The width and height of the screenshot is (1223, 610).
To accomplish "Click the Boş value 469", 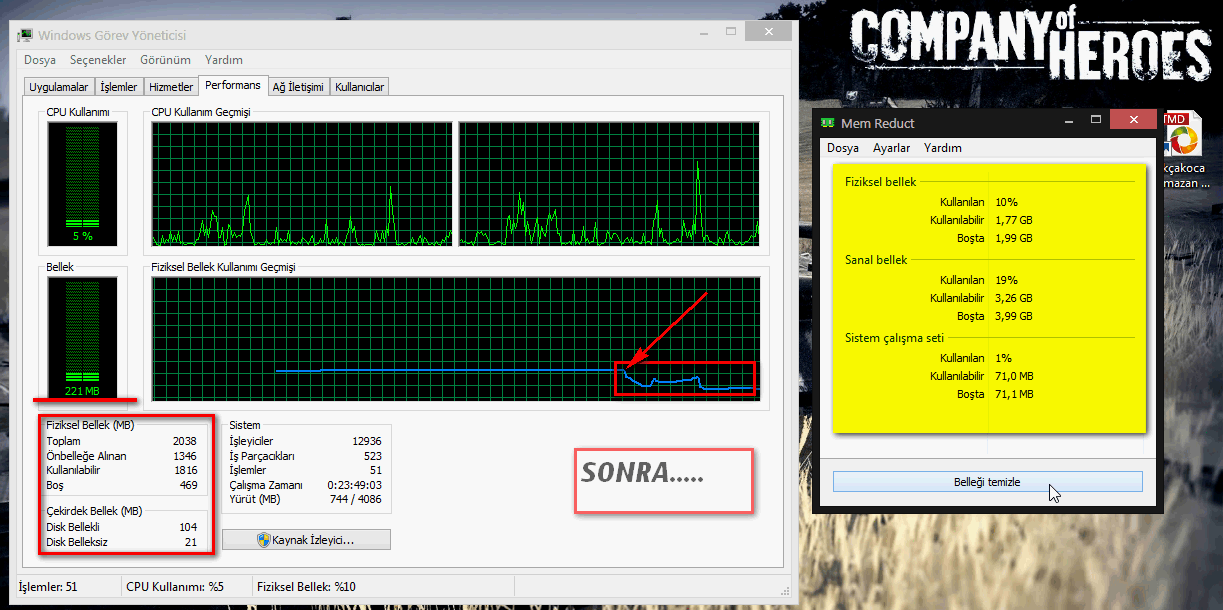I will (x=187, y=485).
